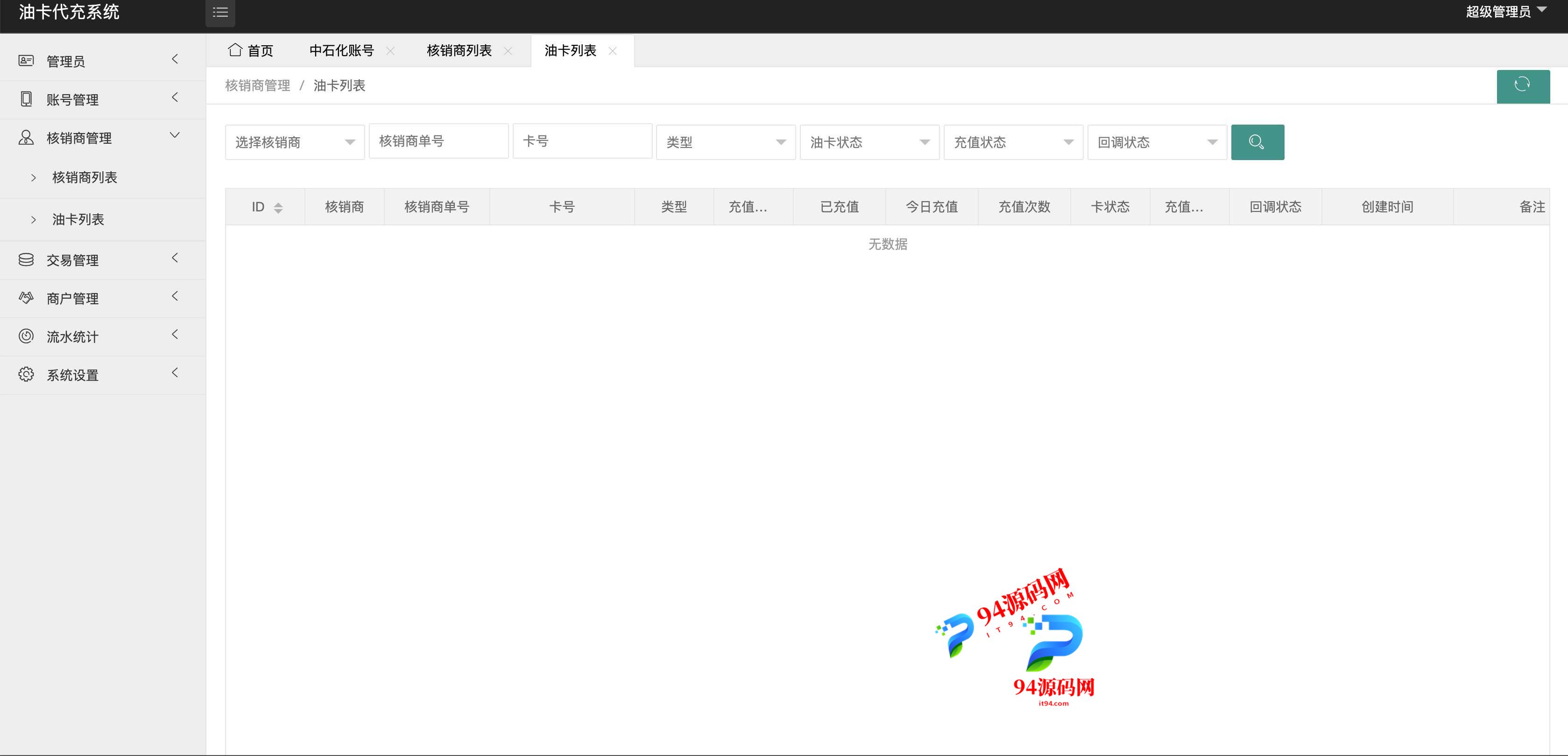The width and height of the screenshot is (1568, 756).
Task: Click the 核销商单号 input field
Action: pos(438,141)
